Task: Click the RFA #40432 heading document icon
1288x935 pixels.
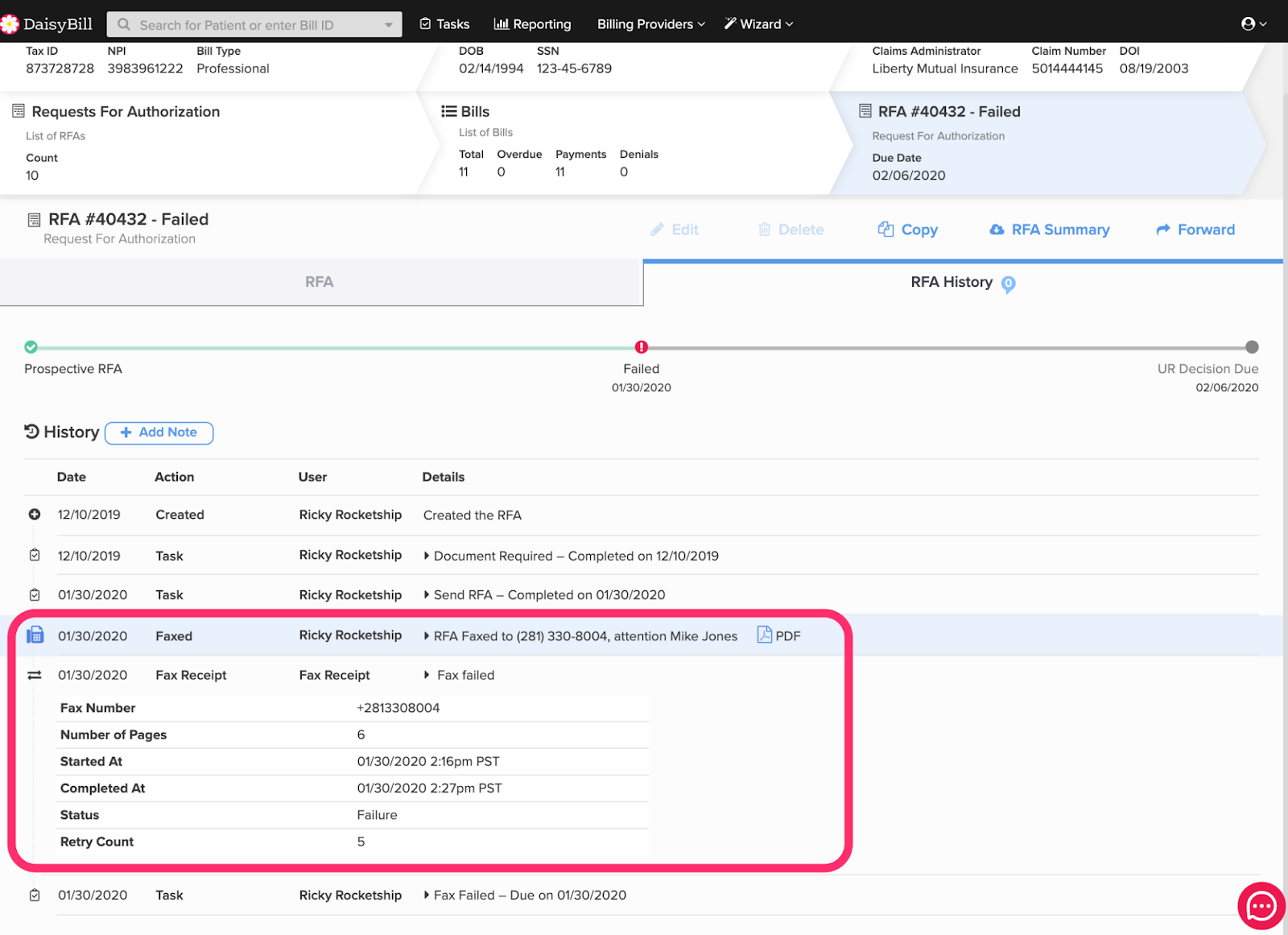Action: [x=34, y=220]
